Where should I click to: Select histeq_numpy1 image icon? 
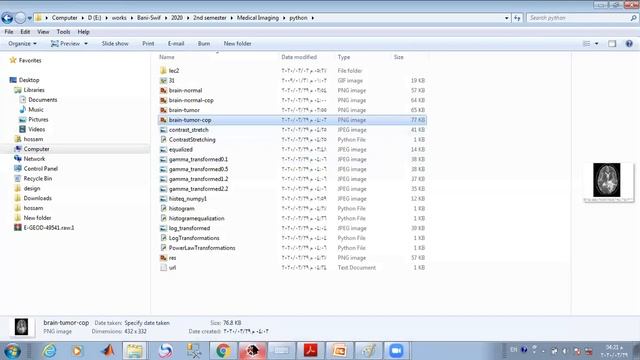pyautogui.click(x=163, y=199)
